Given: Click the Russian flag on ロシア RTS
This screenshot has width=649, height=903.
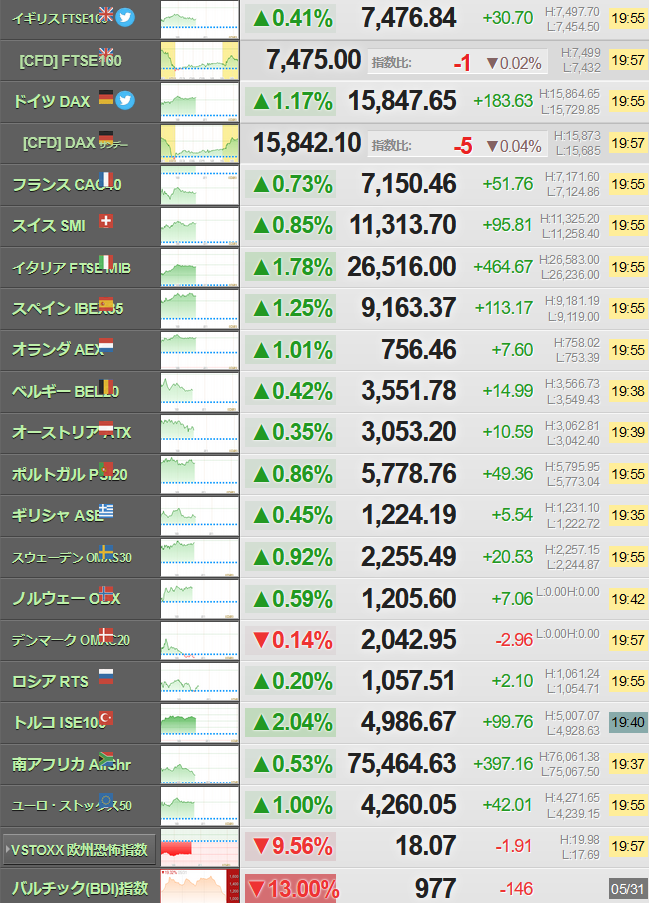Looking at the screenshot, I should tap(106, 676).
